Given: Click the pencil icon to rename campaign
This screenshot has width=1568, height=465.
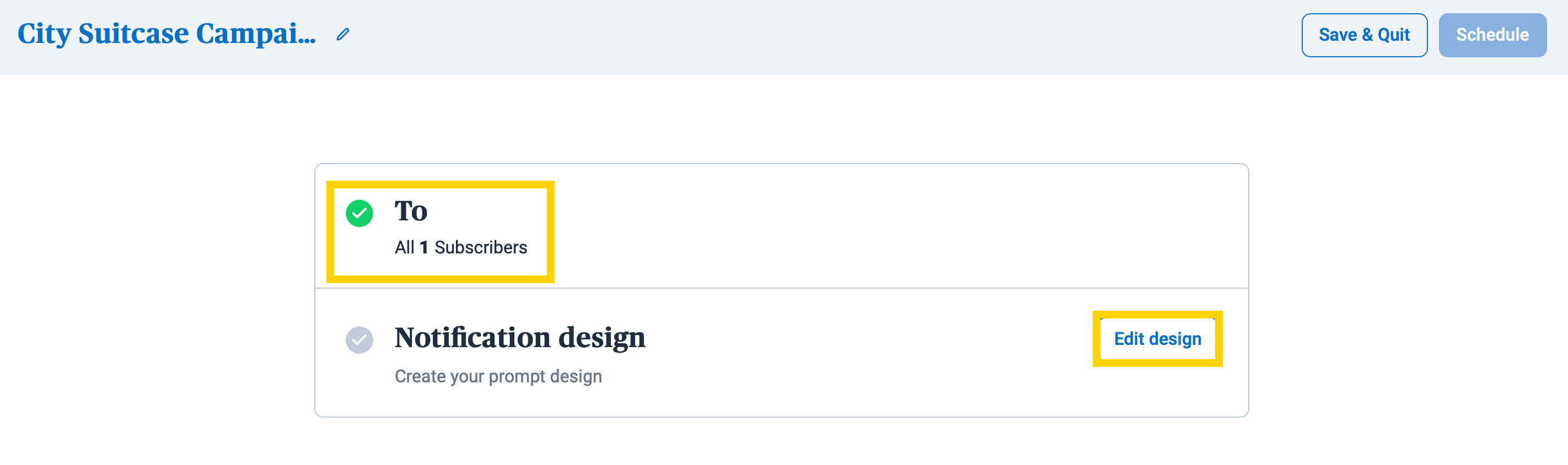Looking at the screenshot, I should 343,35.
